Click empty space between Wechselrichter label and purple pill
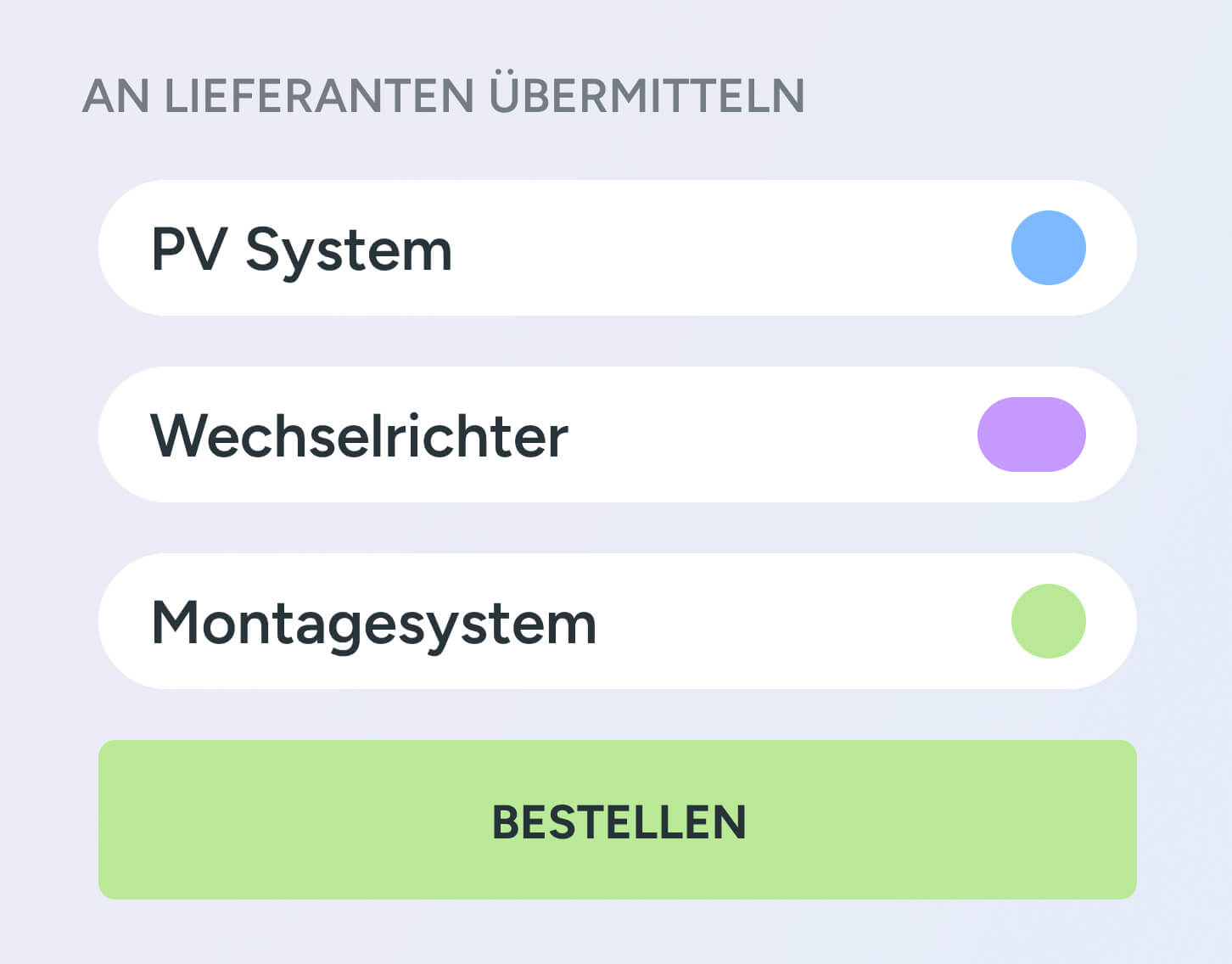This screenshot has height=964, width=1232. [772, 434]
